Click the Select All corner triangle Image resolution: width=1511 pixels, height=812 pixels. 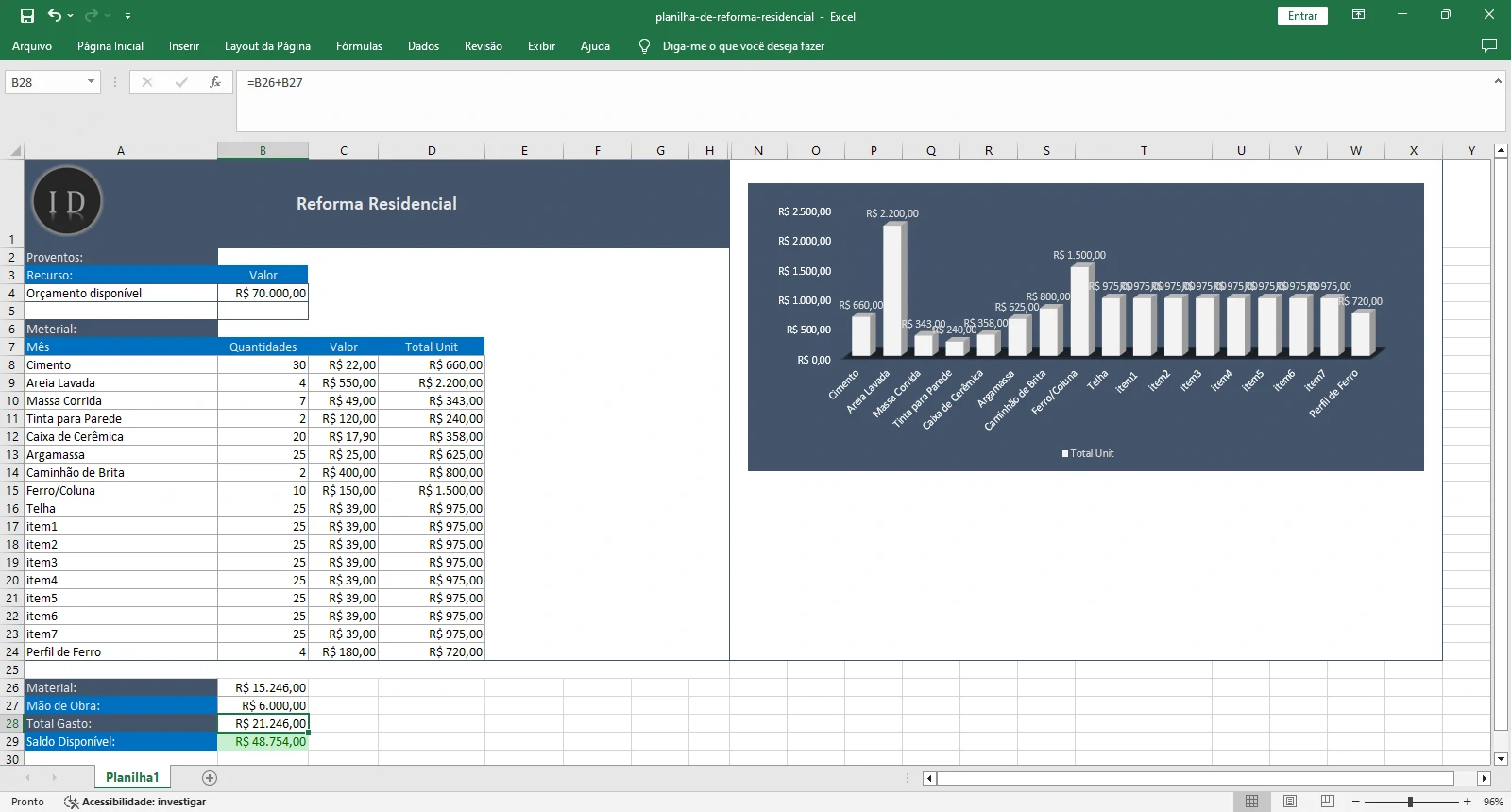pyautogui.click(x=14, y=150)
